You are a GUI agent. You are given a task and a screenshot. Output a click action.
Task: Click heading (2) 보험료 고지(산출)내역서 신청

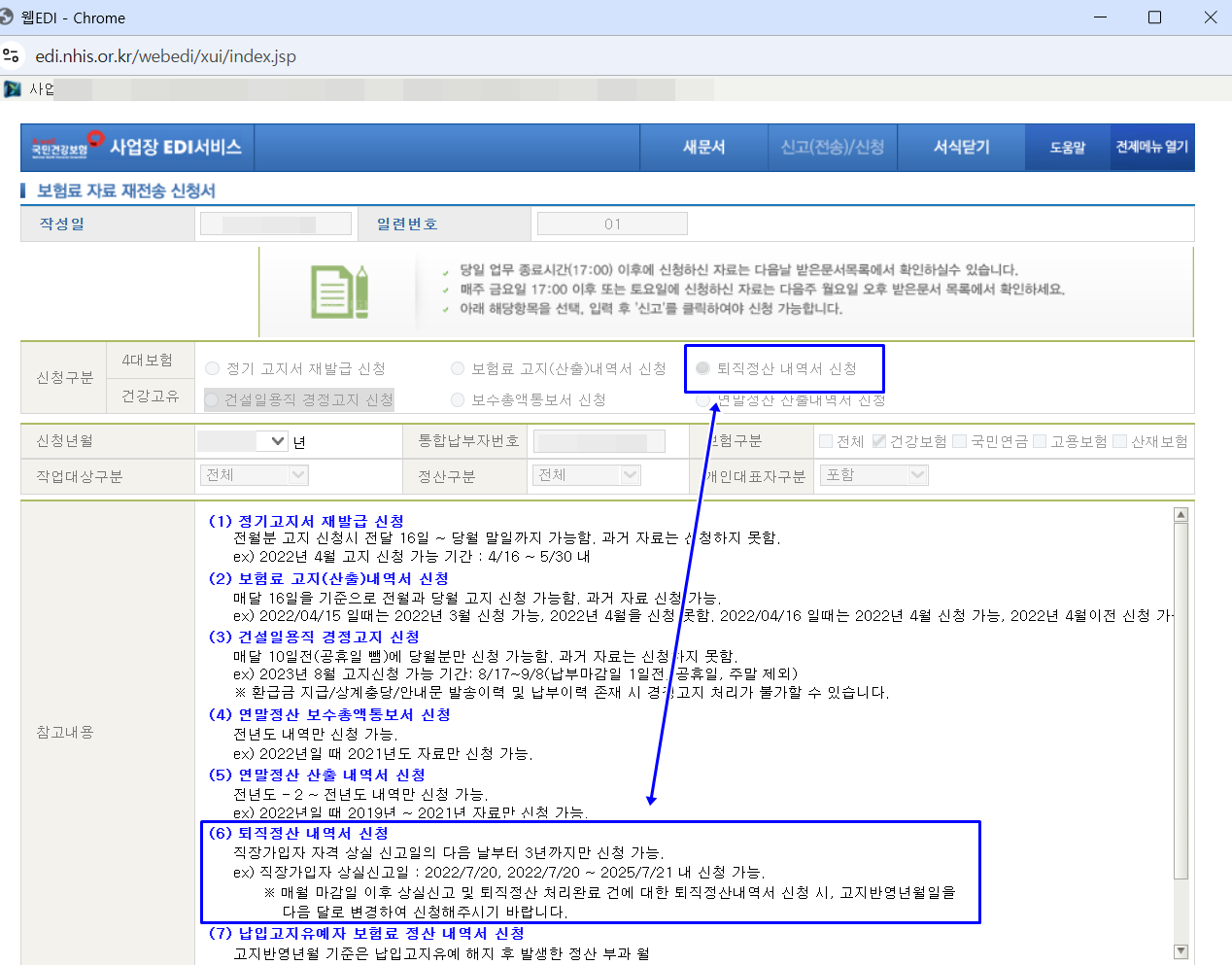click(x=328, y=578)
